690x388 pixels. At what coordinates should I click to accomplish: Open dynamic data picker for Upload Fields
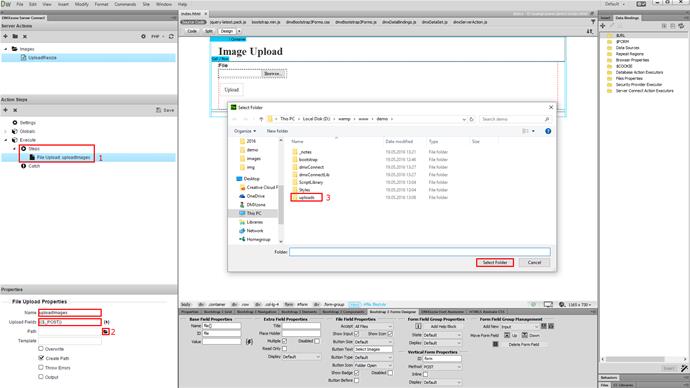click(106, 322)
